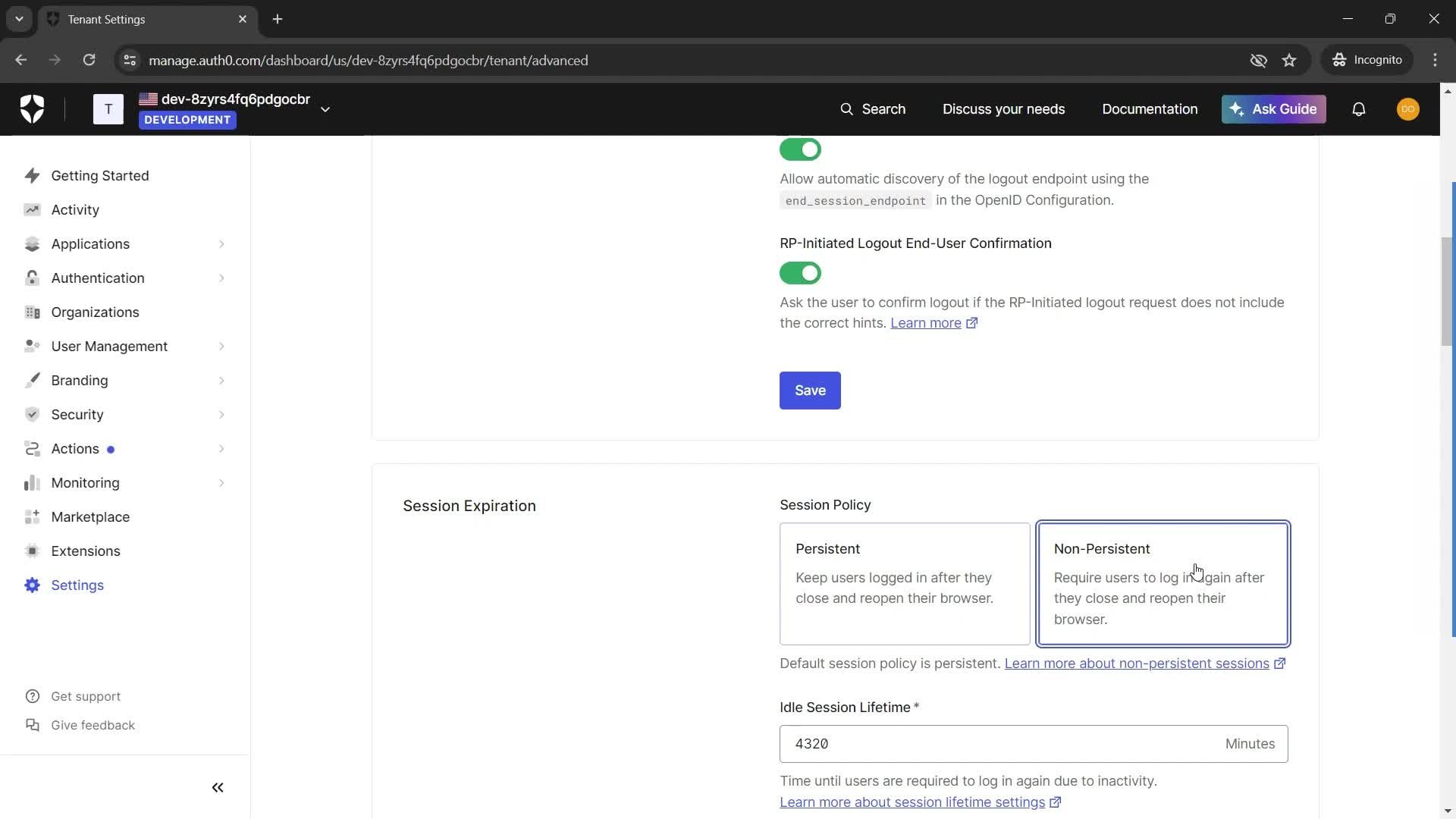Click the Ask Guide button
Screen dimensions: 1456x819
coord(1273,109)
